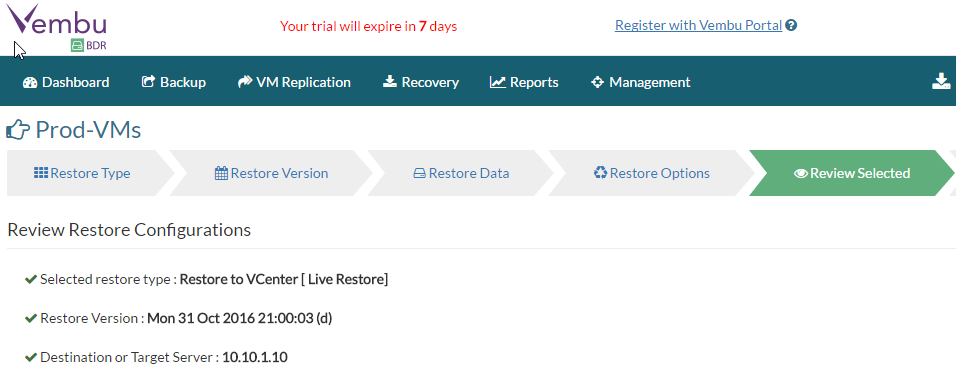
Task: Open the Recovery menu
Action: tap(421, 82)
